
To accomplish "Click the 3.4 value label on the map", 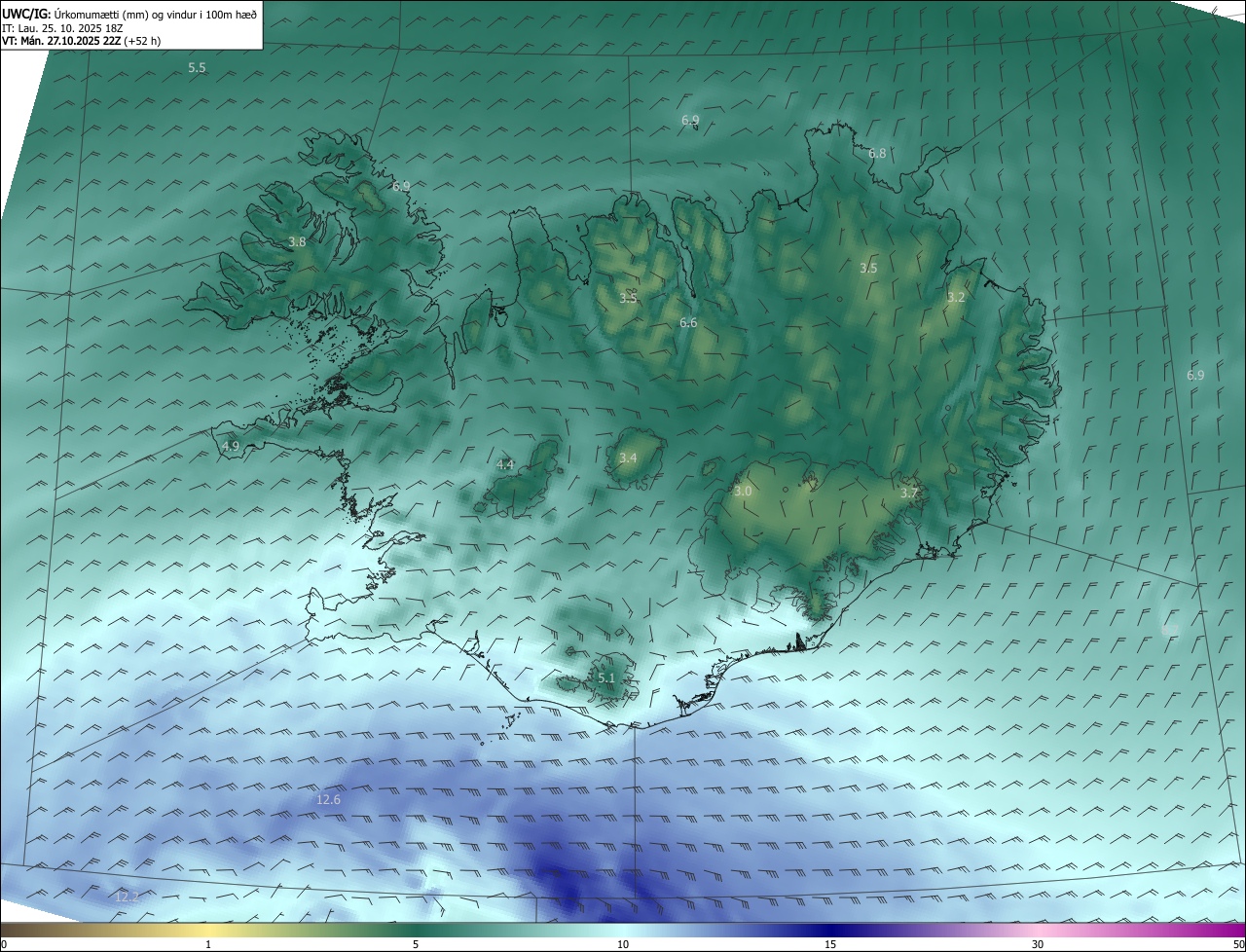I will pos(628,458).
